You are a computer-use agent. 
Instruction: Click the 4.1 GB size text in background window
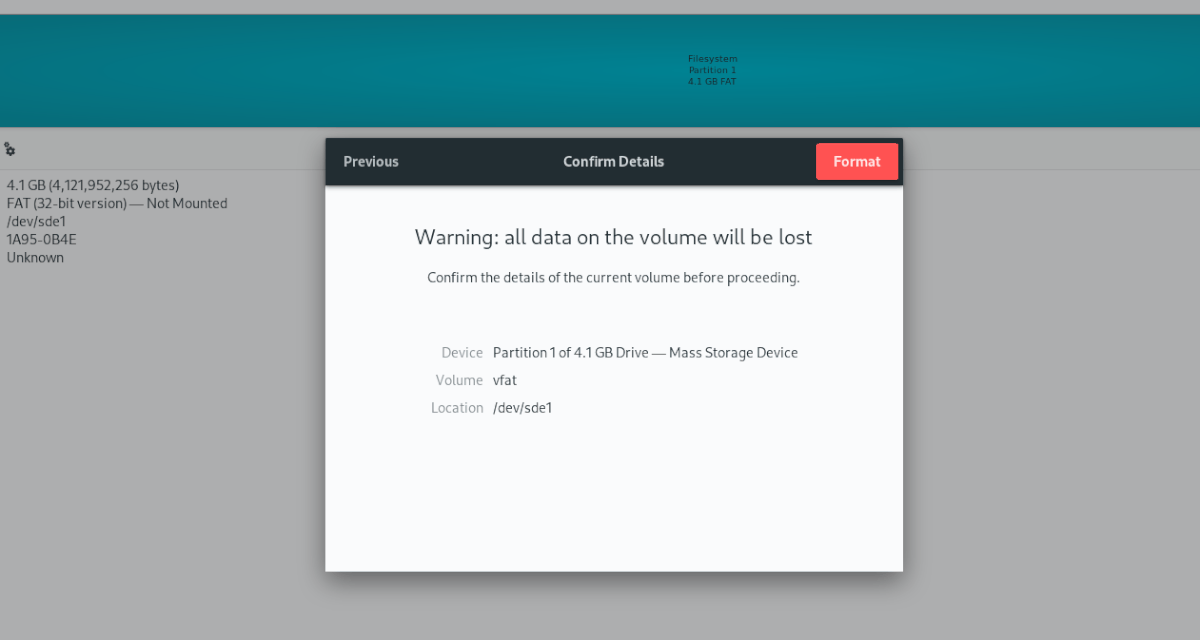93,185
